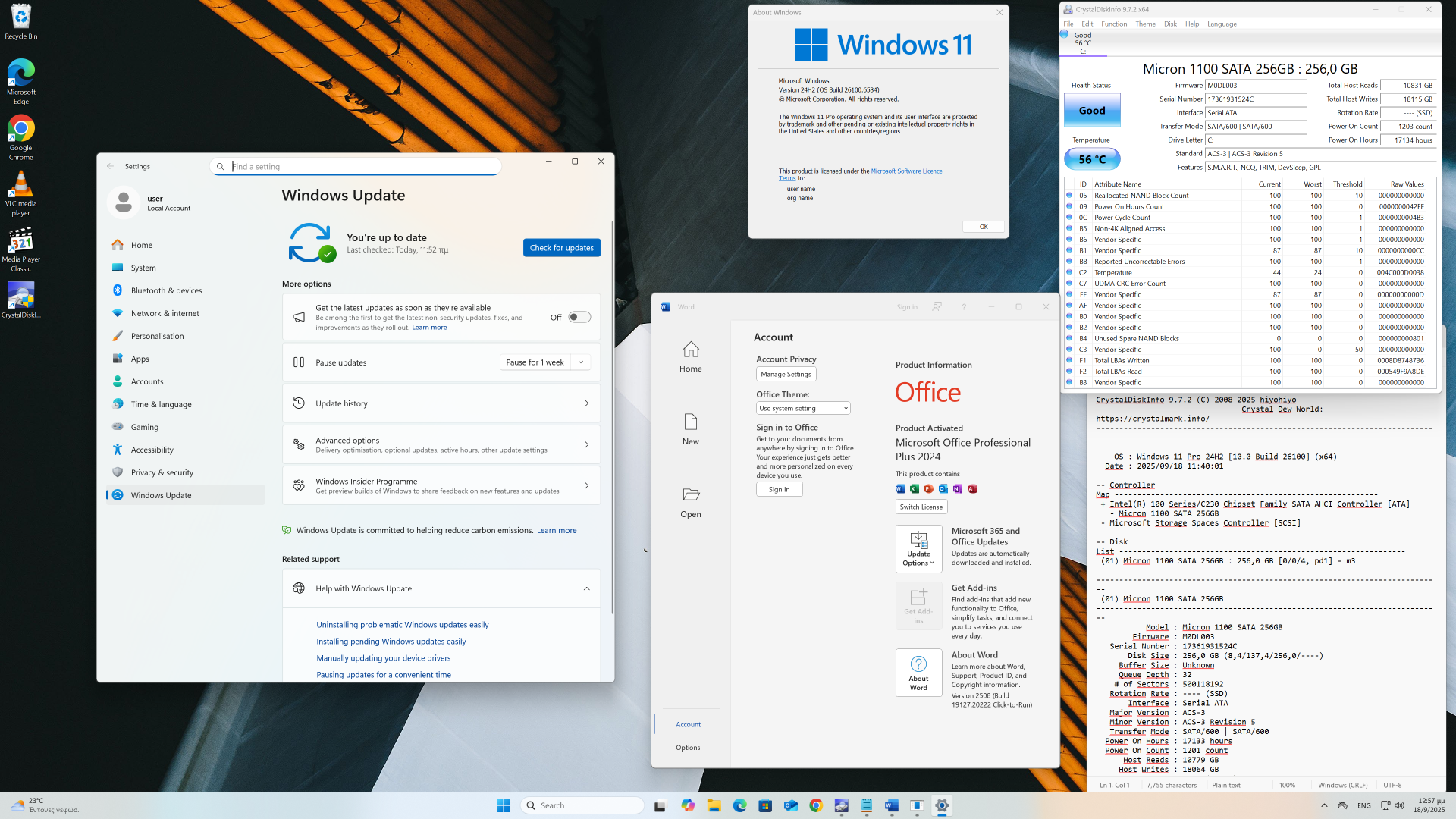Open Recycle Bin desktop icon
This screenshot has height=819, width=1456.
[20, 21]
